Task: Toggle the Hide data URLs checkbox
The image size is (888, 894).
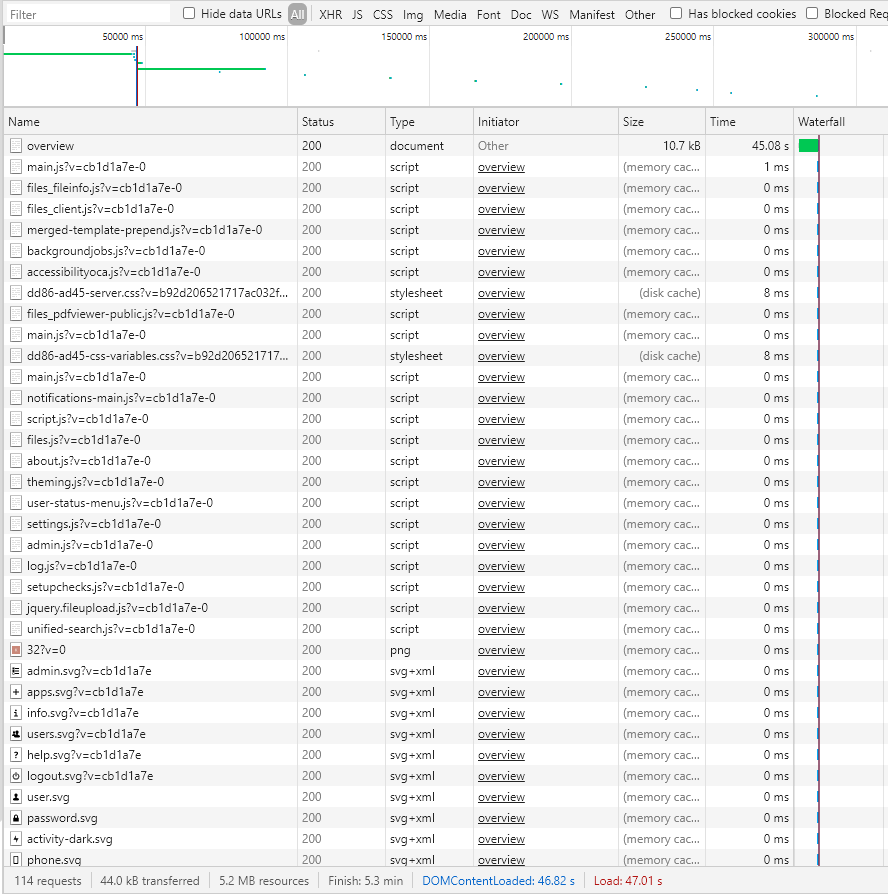Action: [189, 13]
